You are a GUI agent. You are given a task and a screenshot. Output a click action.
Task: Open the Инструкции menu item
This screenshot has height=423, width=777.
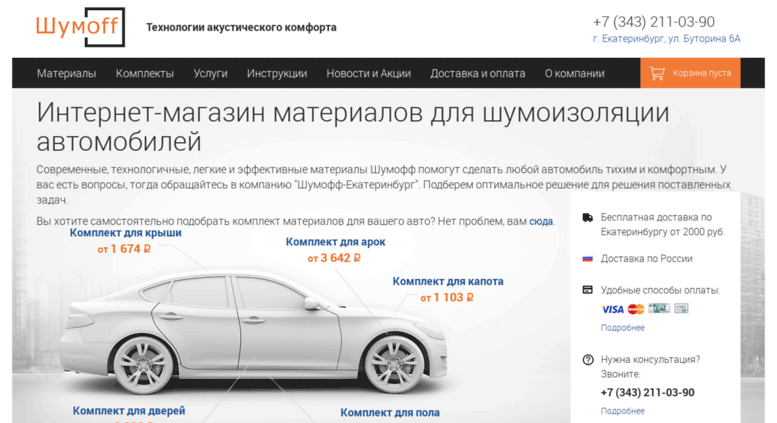click(x=277, y=73)
